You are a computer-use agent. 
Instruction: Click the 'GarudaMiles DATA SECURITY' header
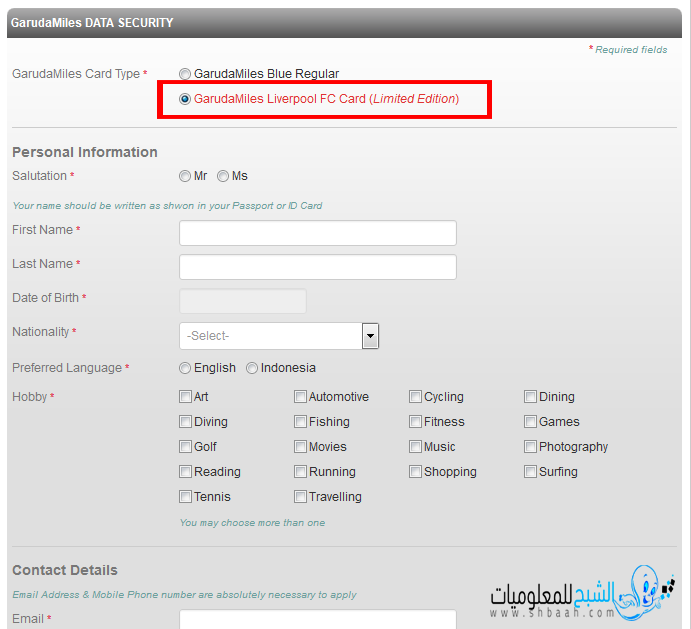(x=92, y=23)
